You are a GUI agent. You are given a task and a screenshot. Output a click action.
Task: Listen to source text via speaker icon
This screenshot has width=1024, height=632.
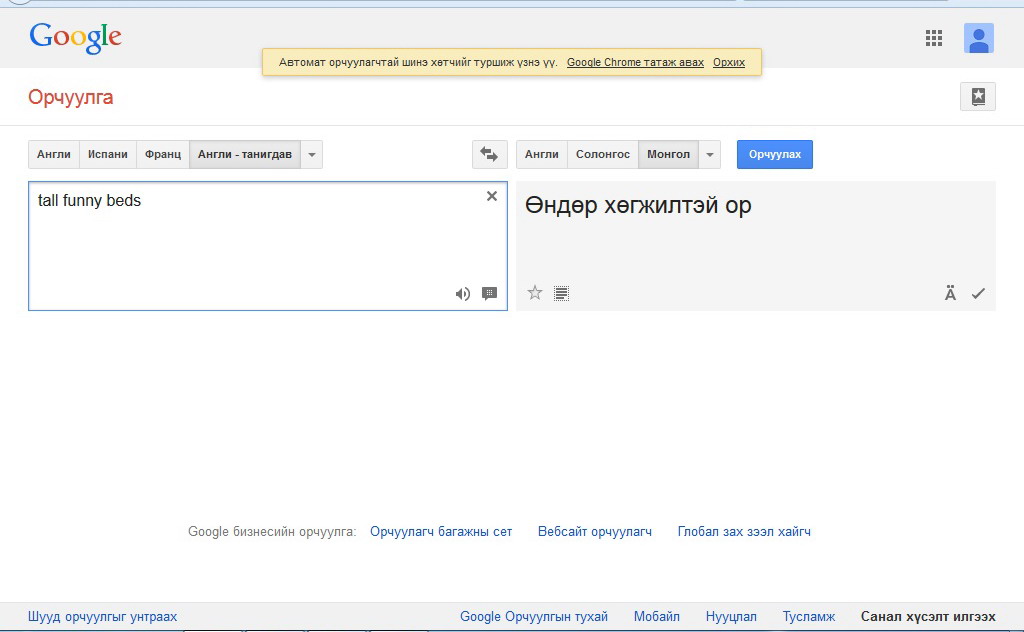coord(462,294)
